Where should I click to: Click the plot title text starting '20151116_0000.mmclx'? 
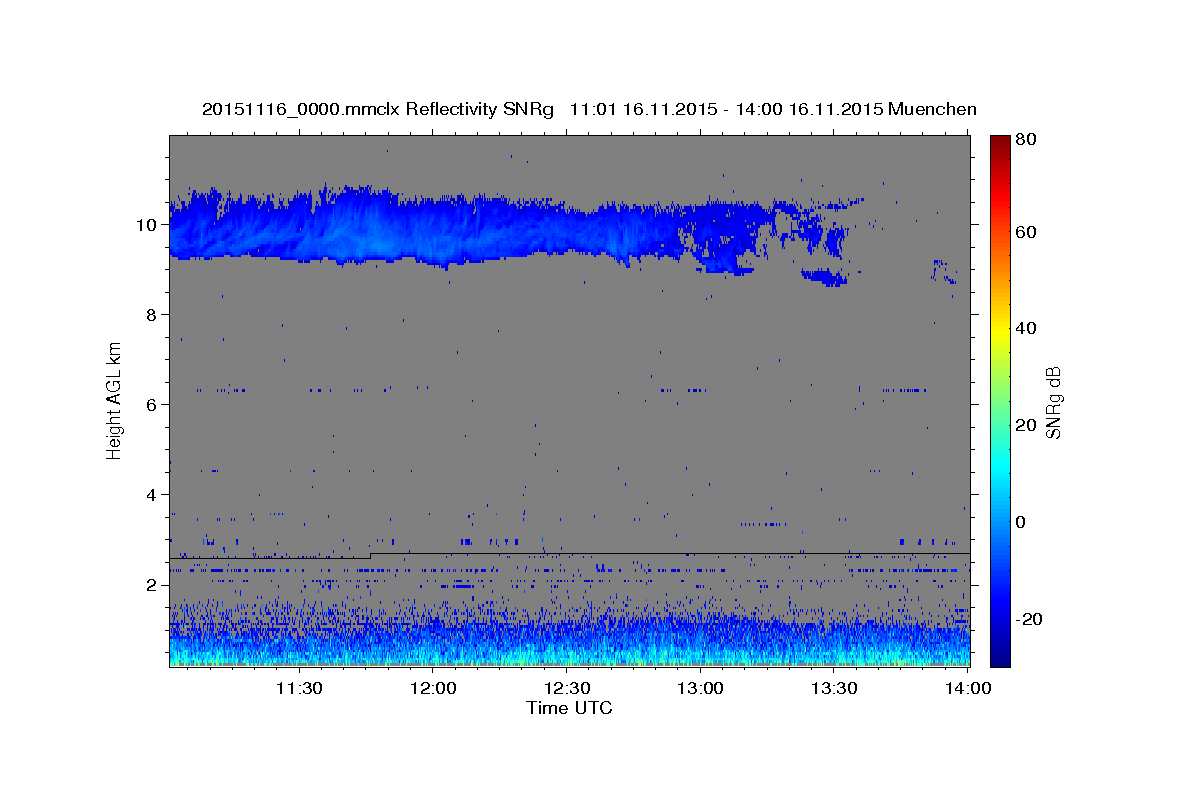click(x=589, y=109)
